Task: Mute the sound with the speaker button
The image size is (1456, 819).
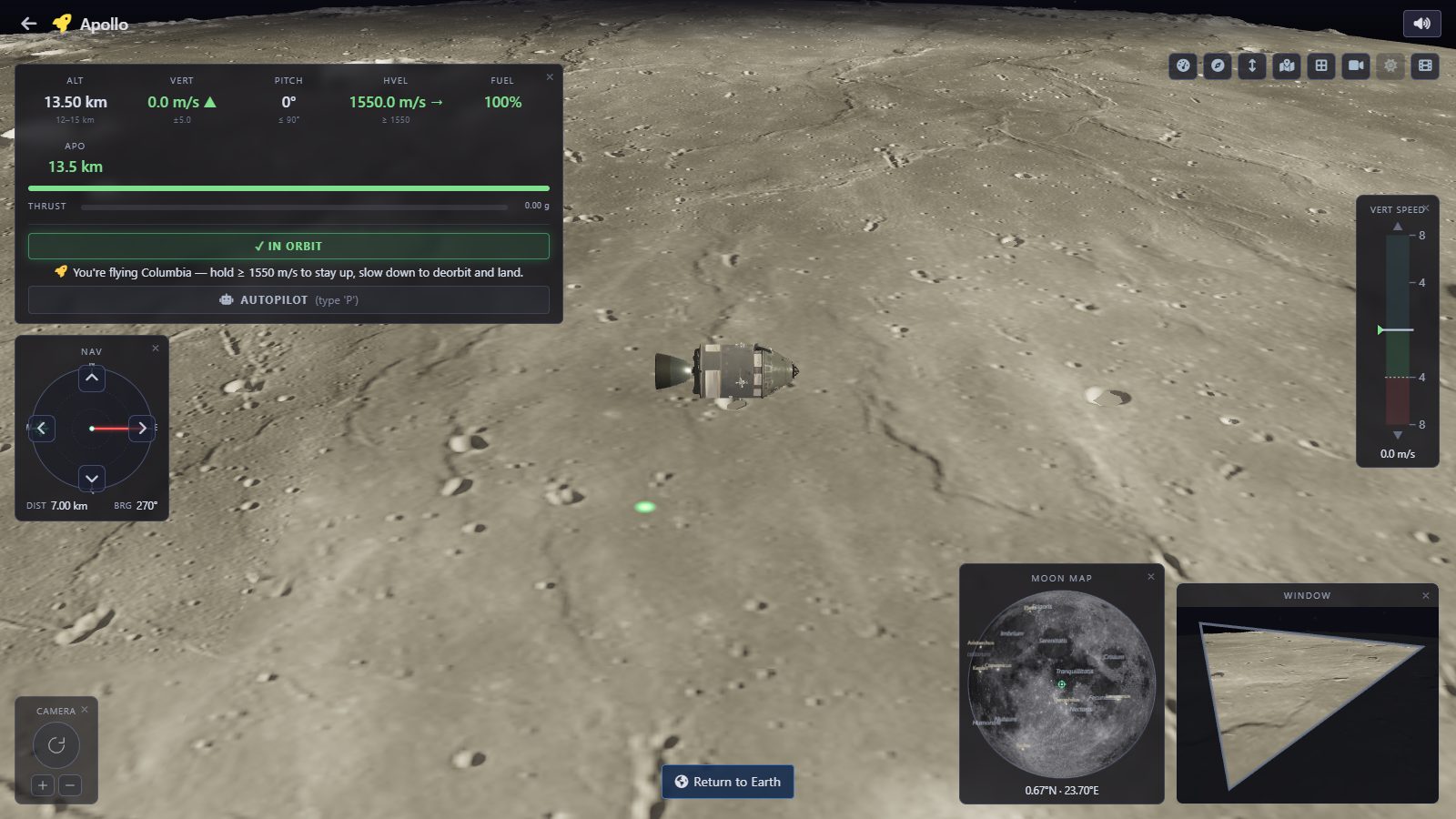Action: (1422, 24)
